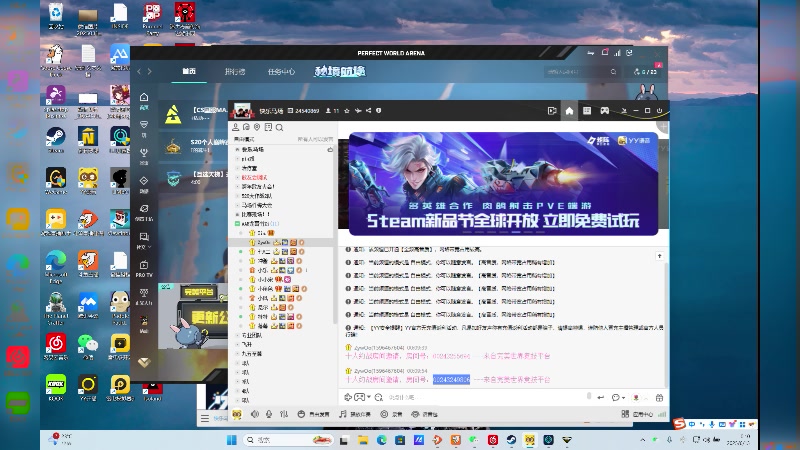Open File Explorer from the taskbar

363,440
